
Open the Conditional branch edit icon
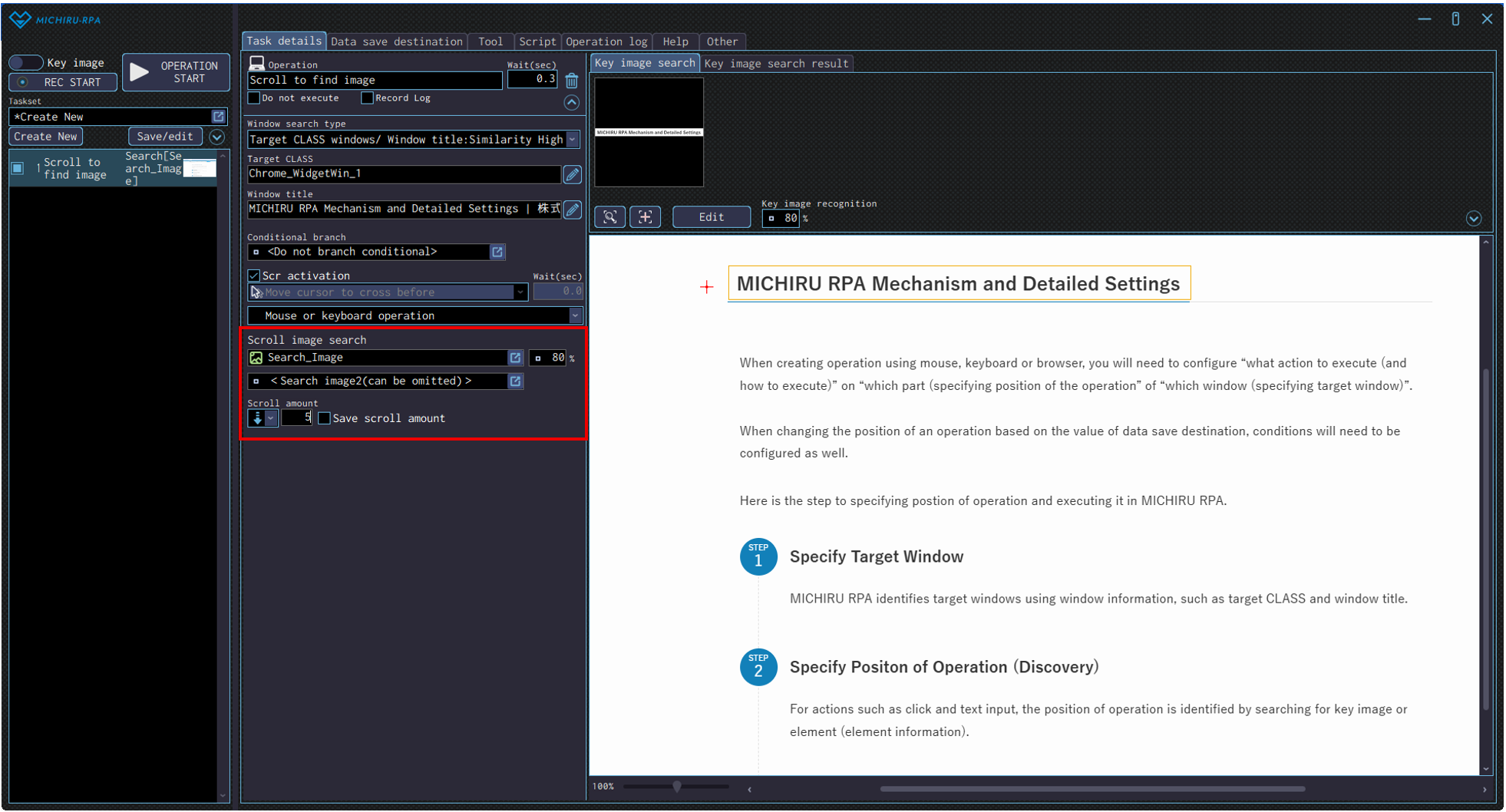coord(497,252)
